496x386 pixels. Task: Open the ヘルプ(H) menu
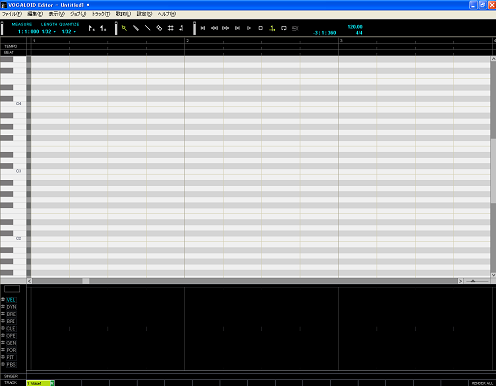pyautogui.click(x=167, y=14)
